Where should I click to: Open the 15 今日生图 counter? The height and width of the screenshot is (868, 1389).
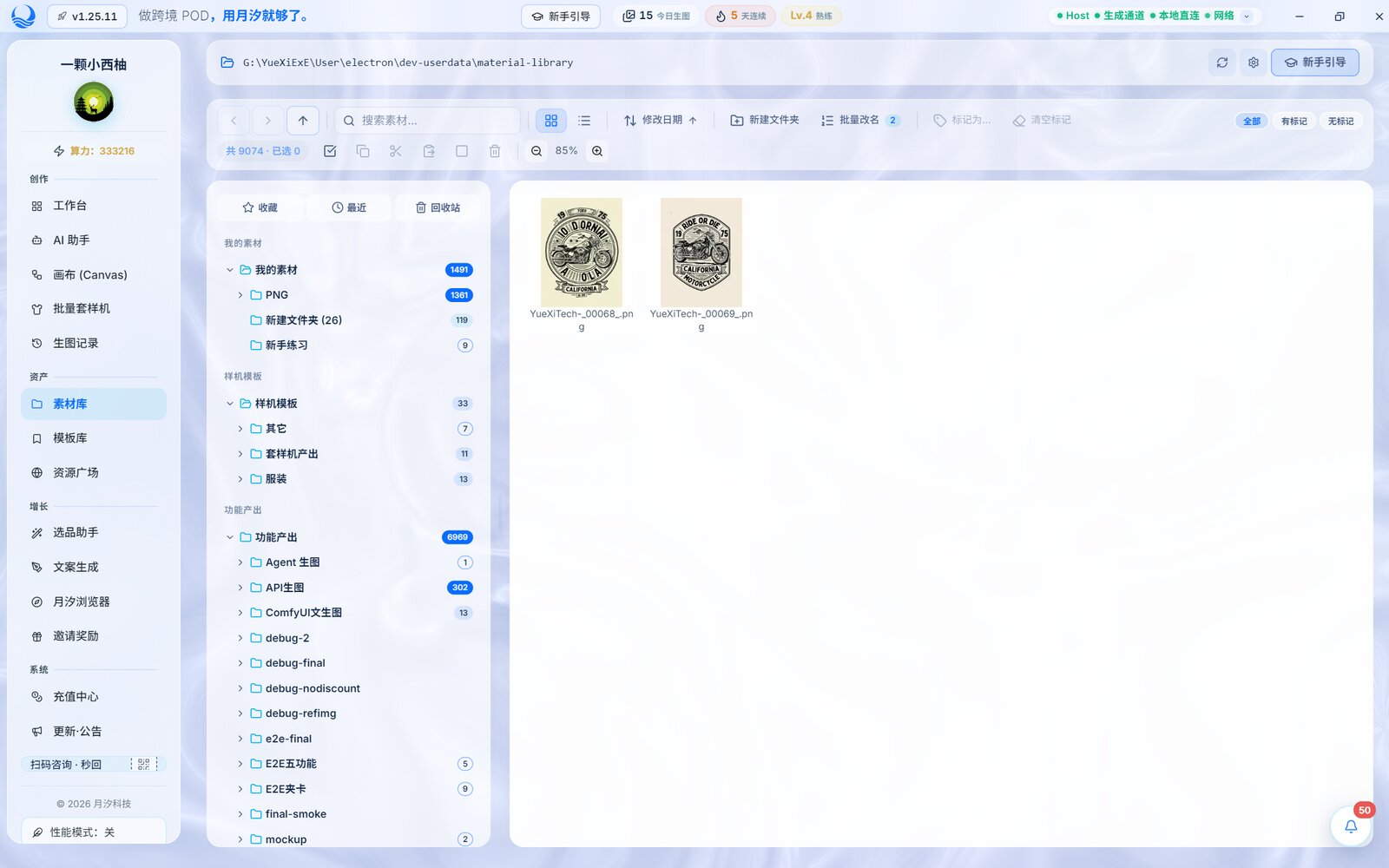point(656,16)
